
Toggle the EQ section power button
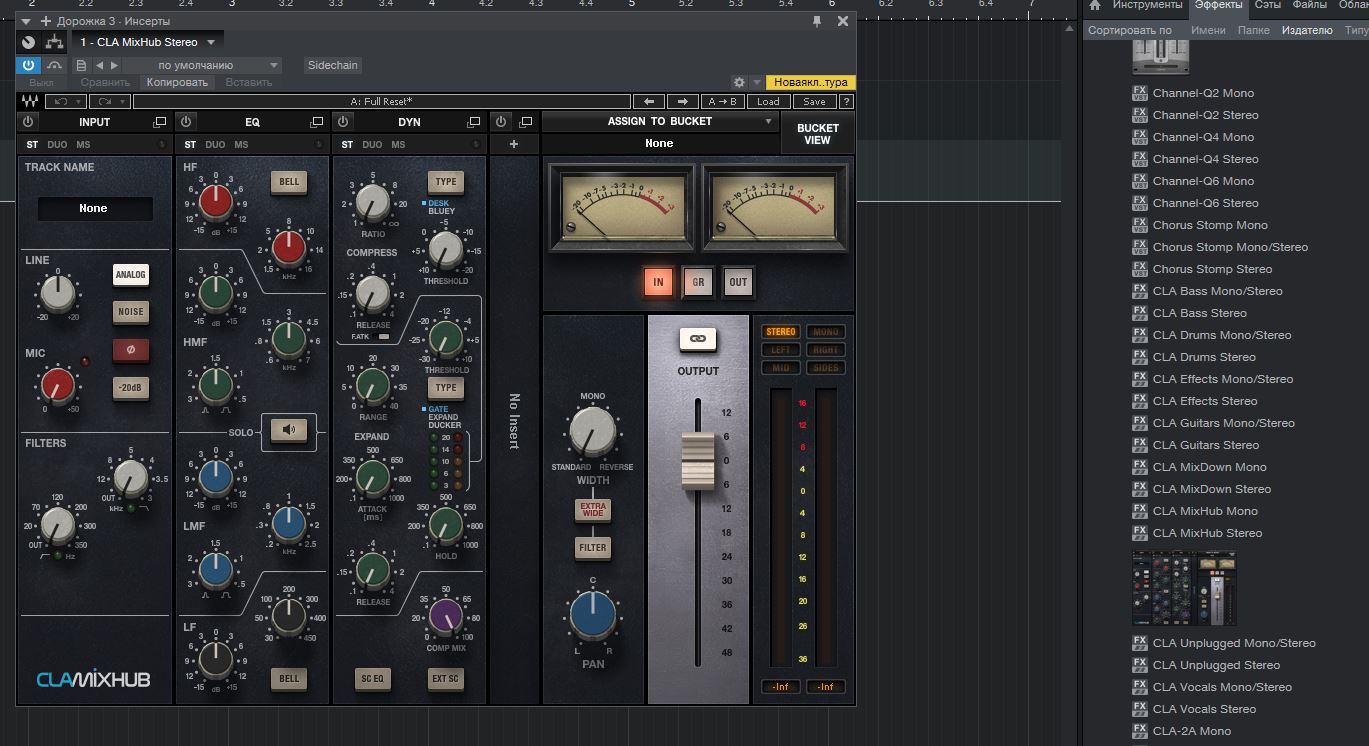[186, 122]
